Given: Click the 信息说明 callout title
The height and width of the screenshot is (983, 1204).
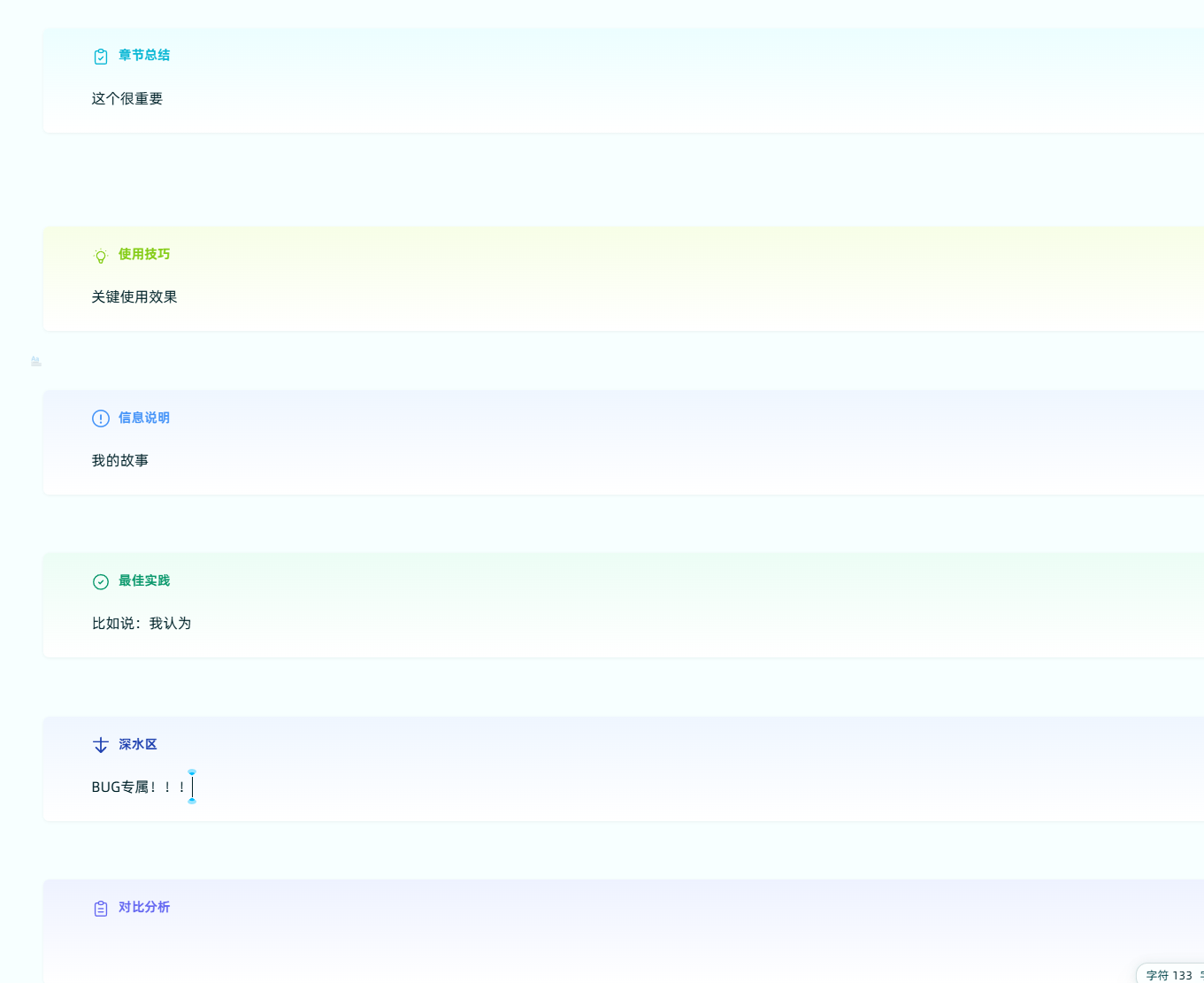Looking at the screenshot, I should point(144,418).
